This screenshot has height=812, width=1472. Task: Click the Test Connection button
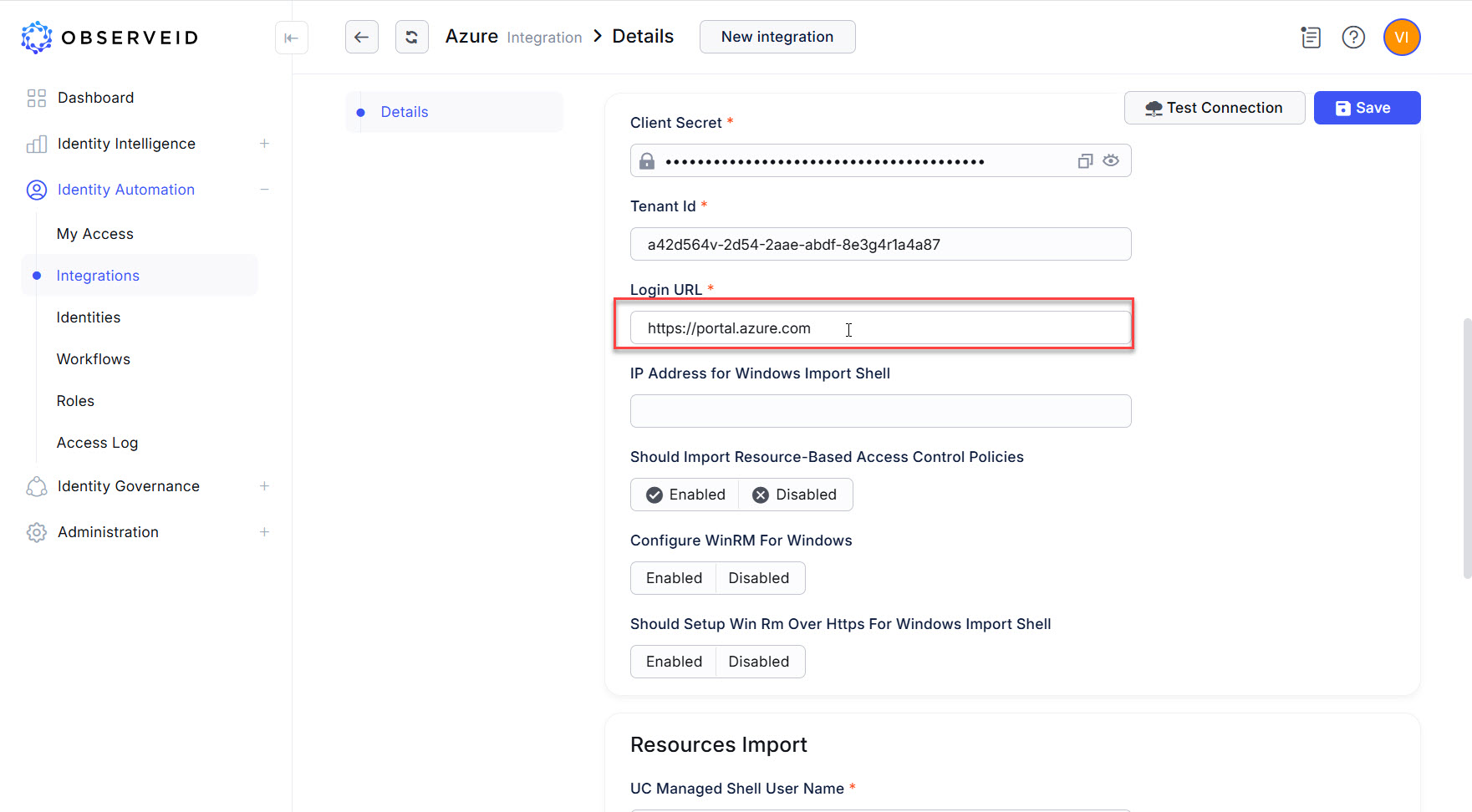click(x=1214, y=108)
